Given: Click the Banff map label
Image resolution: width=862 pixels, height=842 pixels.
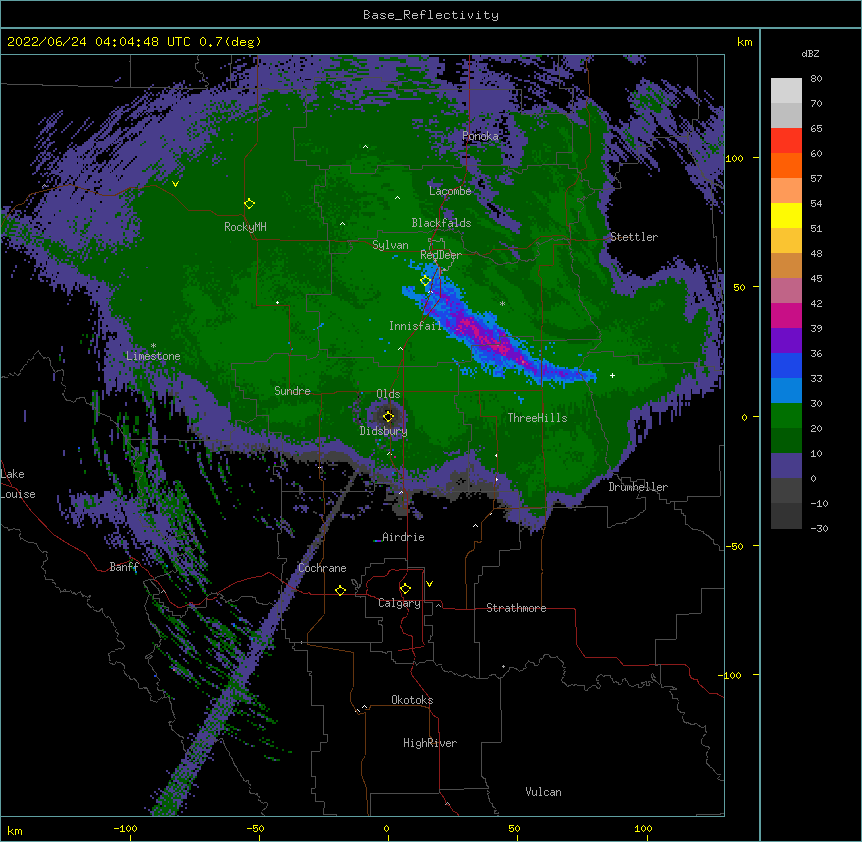Looking at the screenshot, I should pos(124,567).
